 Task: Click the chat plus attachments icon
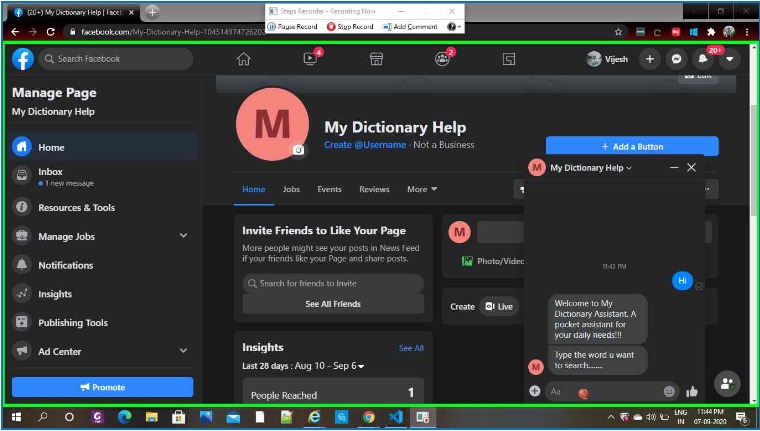click(535, 391)
